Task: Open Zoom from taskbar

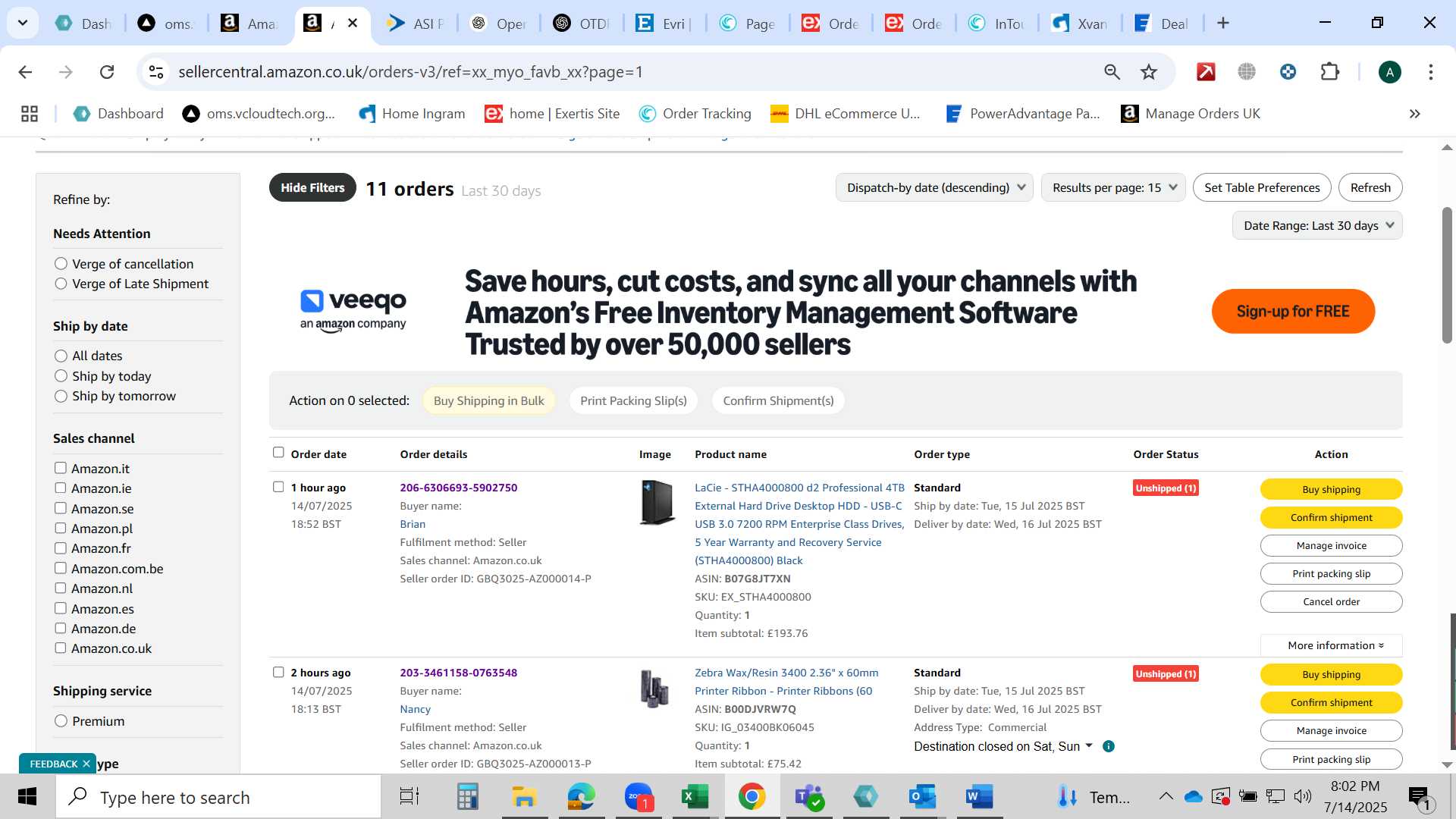Action: click(x=638, y=797)
